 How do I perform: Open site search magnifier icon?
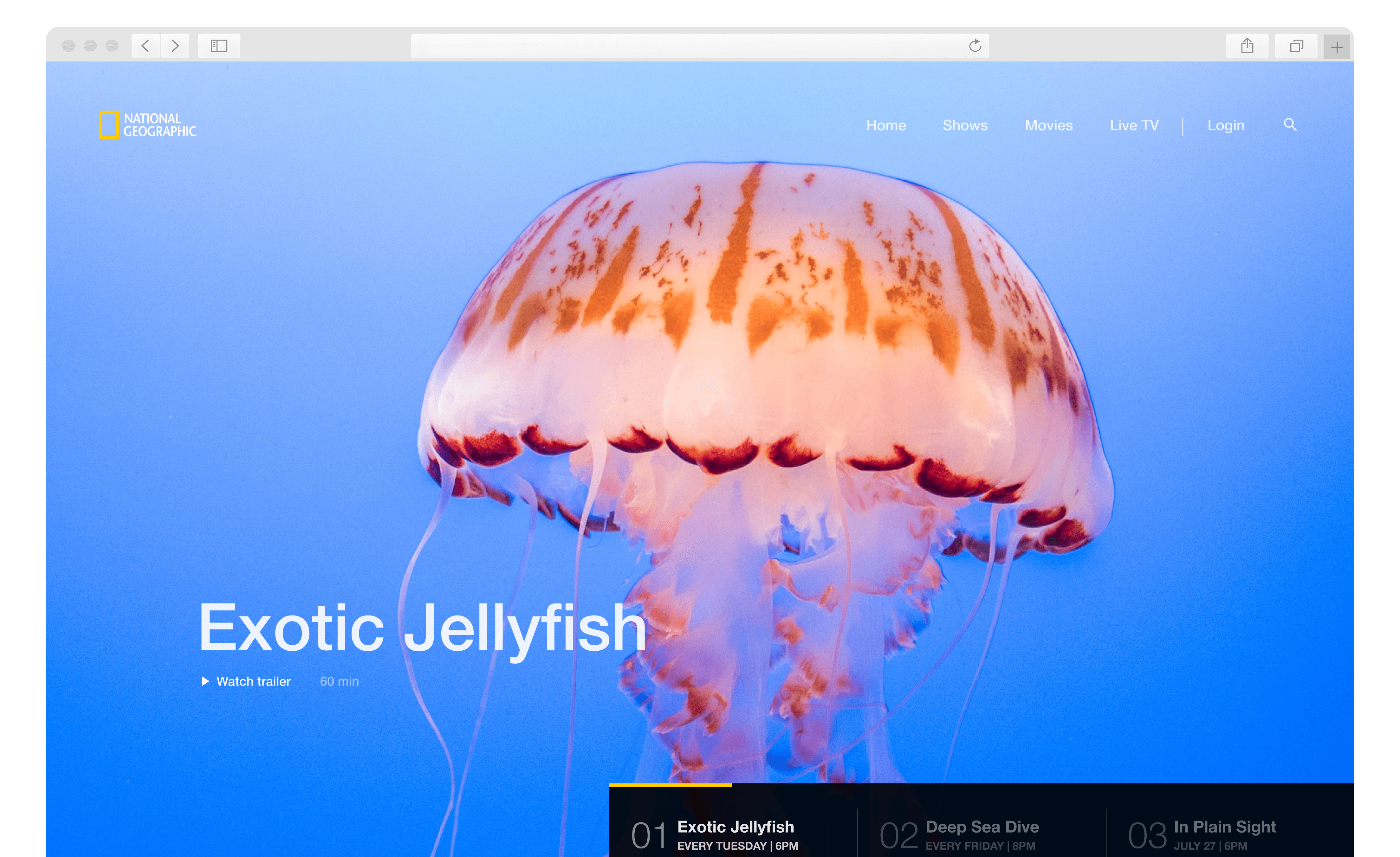pyautogui.click(x=1290, y=124)
